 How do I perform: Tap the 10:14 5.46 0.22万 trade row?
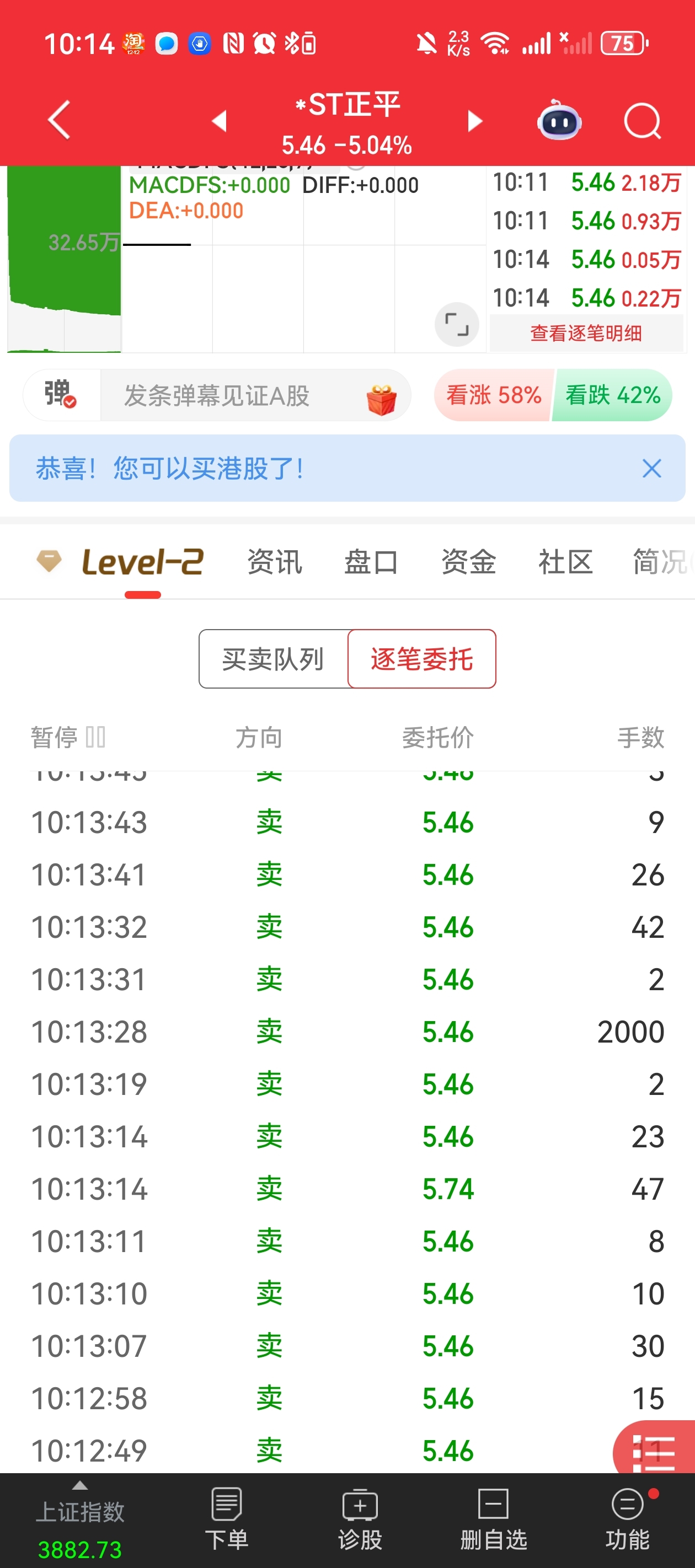pos(586,298)
